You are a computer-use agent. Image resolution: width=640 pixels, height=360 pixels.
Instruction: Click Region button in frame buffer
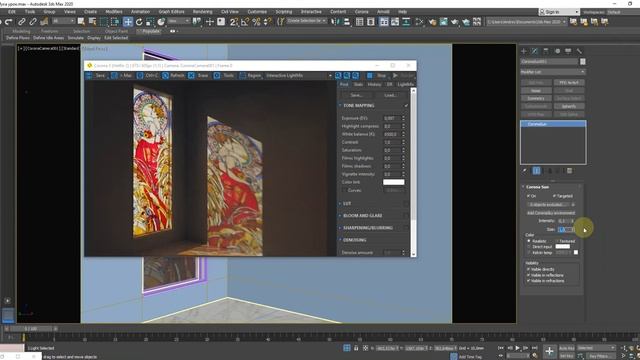[250, 76]
